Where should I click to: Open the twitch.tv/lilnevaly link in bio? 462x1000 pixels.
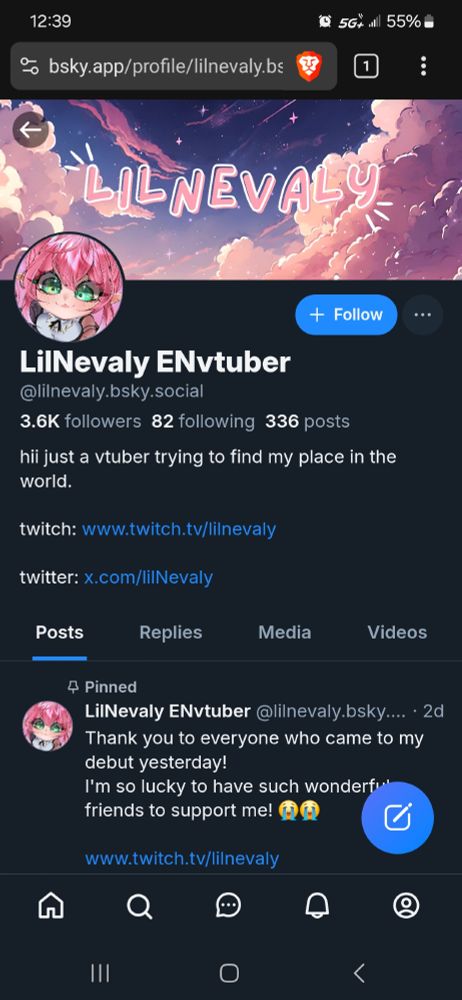(x=179, y=529)
